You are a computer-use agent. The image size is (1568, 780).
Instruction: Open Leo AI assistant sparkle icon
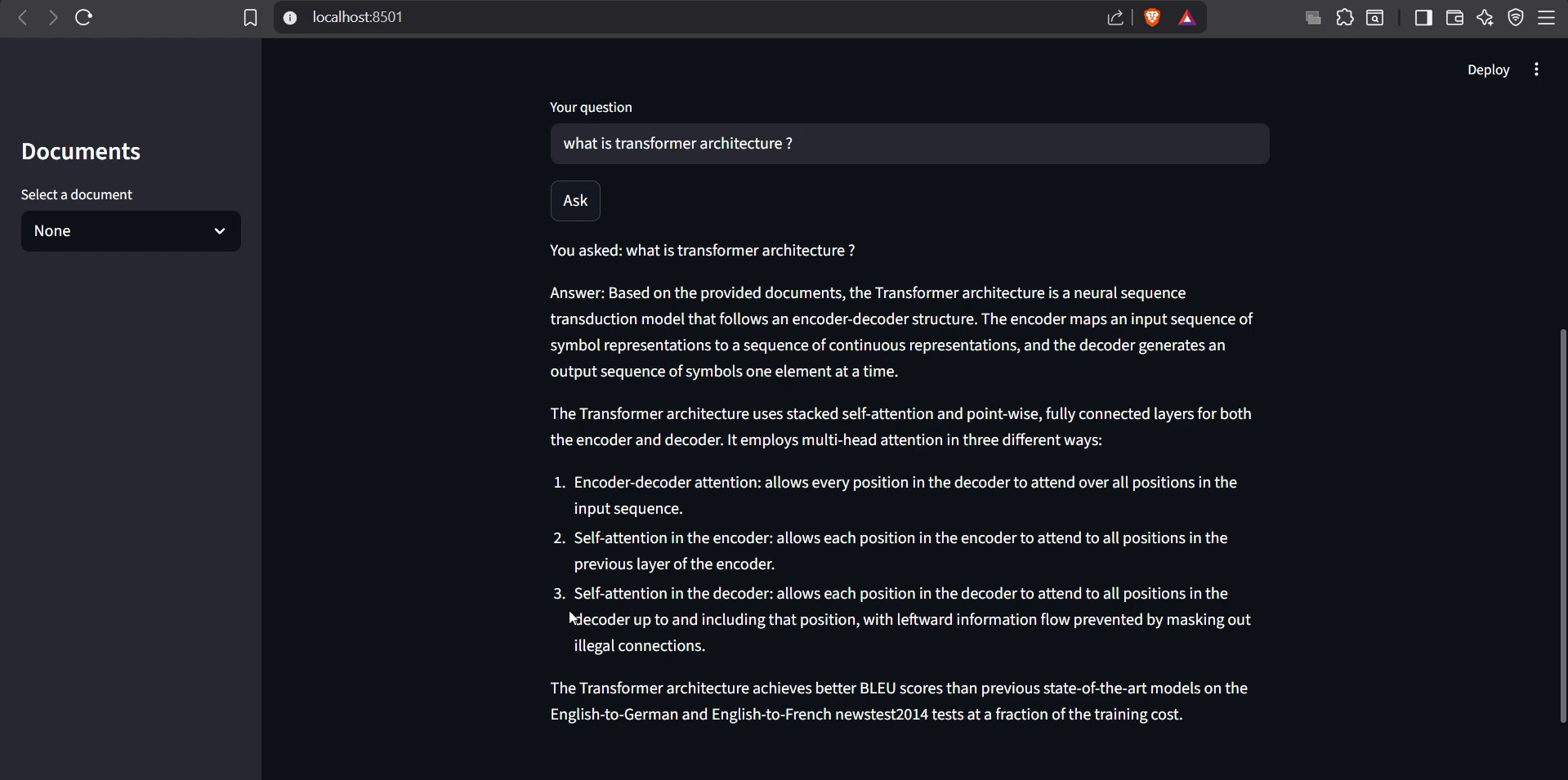tap(1485, 17)
